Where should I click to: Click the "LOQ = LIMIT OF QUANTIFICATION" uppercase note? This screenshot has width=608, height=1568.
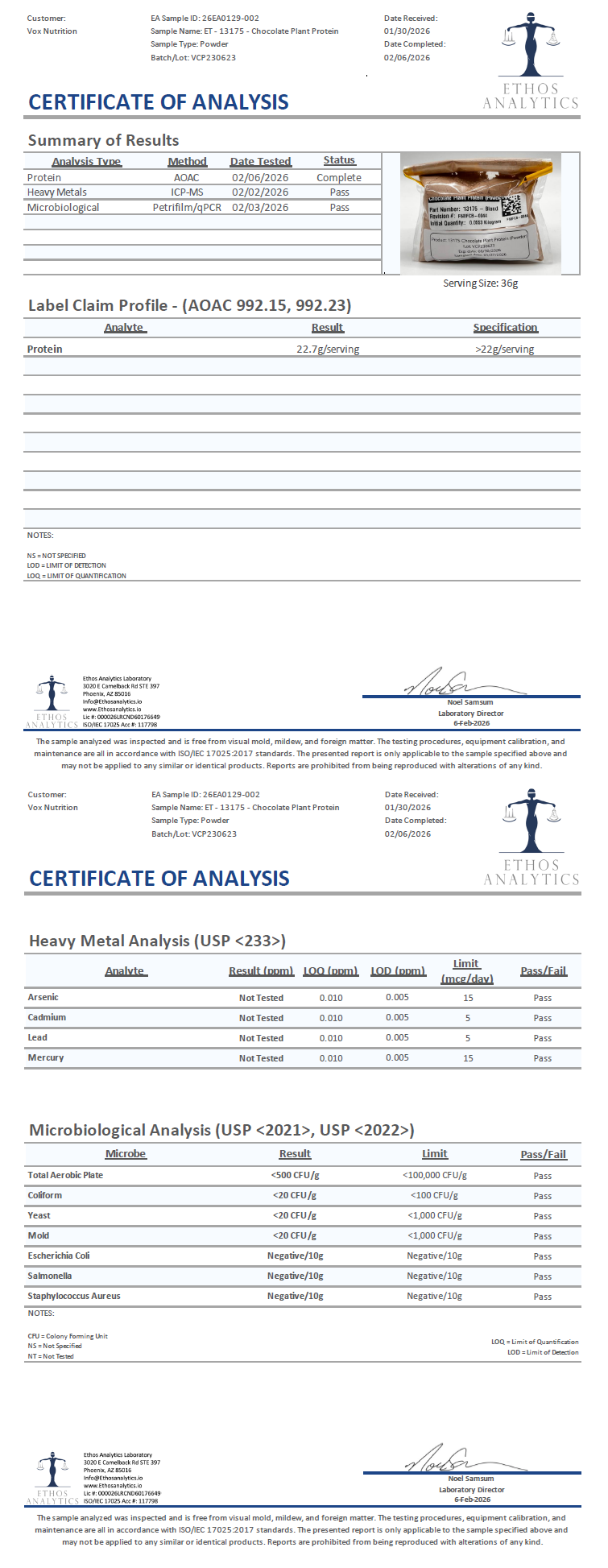pyautogui.click(x=77, y=576)
